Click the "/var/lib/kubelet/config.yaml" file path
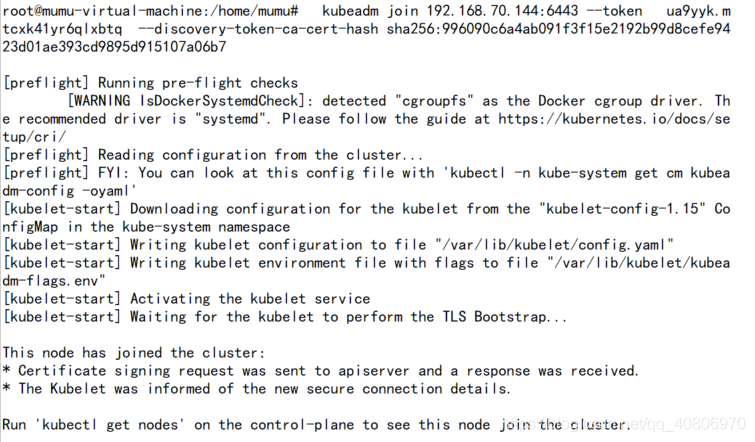 554,245
